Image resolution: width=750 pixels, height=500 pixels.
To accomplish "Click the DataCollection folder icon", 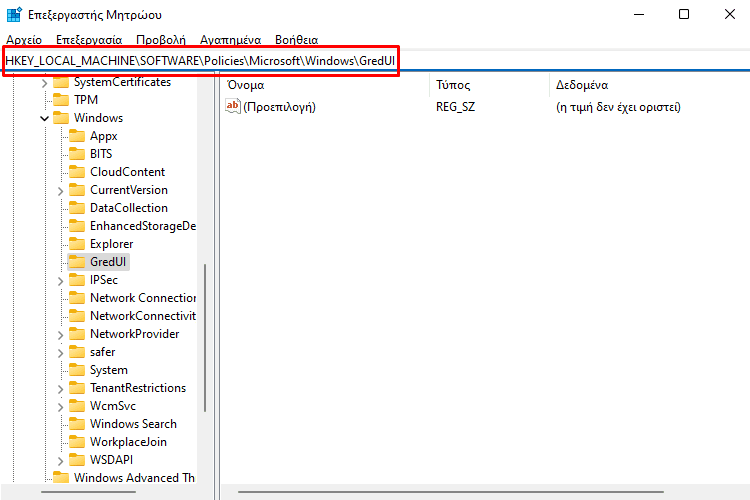I will pyautogui.click(x=77, y=208).
